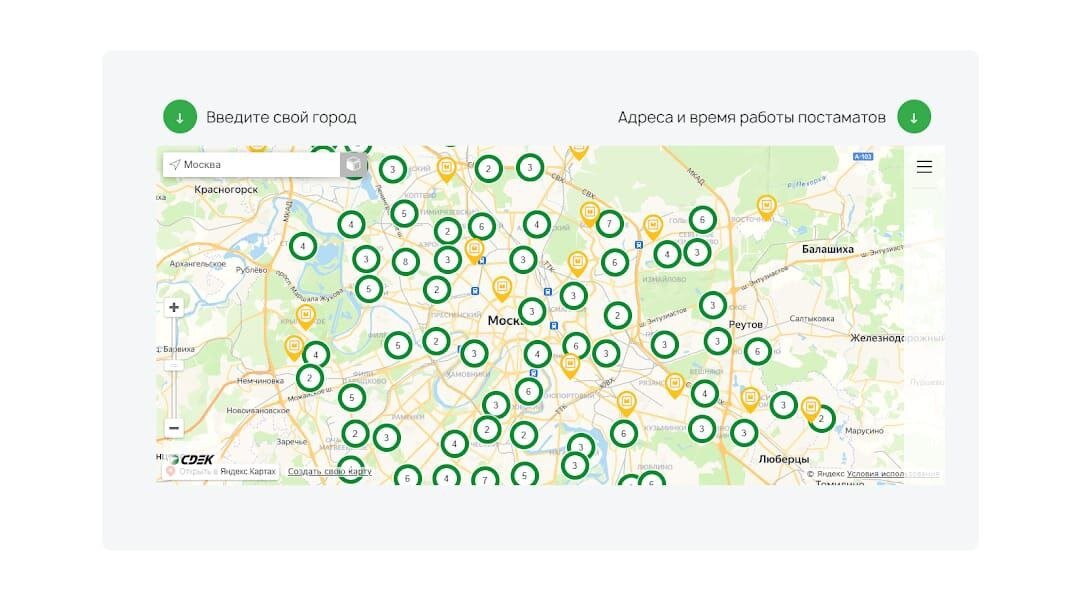The height and width of the screenshot is (600, 1080).
Task: Select cluster 5 above the Новоивановское label
Action: pyautogui.click(x=352, y=397)
